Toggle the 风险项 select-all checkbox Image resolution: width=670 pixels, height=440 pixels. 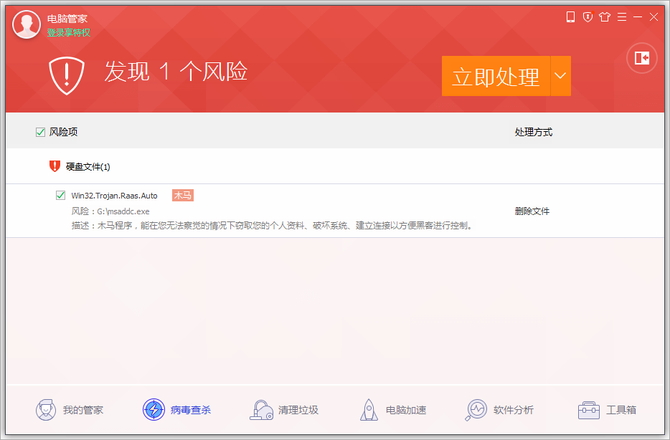tap(41, 132)
